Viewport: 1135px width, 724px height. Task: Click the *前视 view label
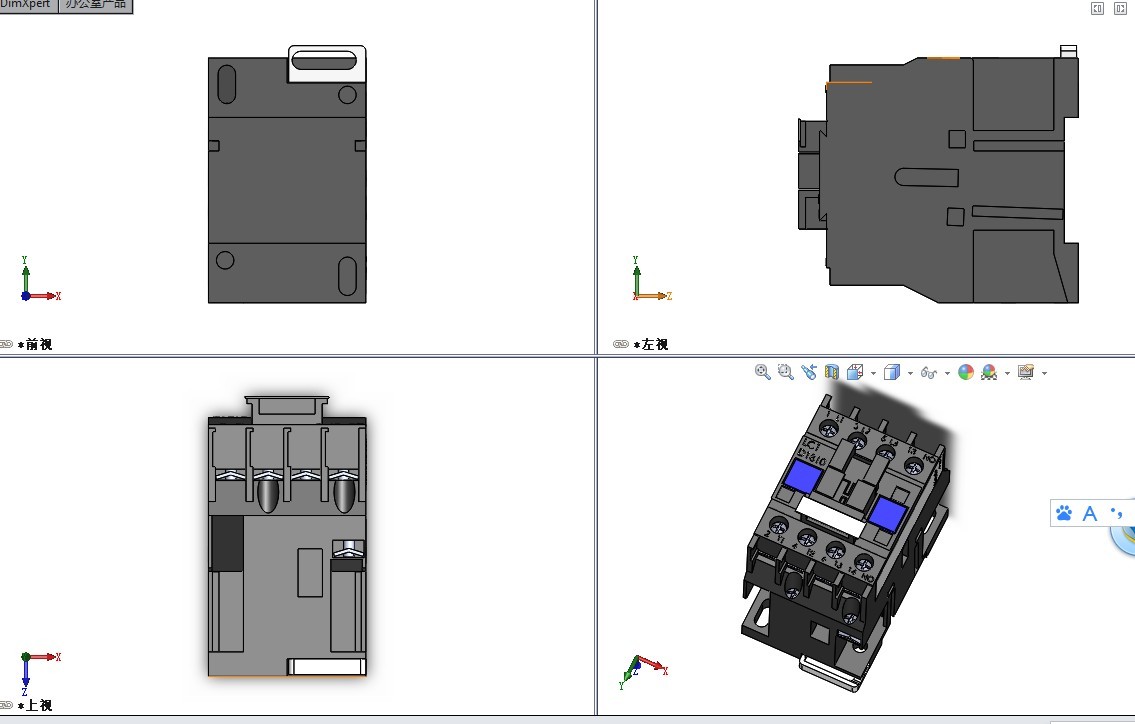(x=35, y=345)
